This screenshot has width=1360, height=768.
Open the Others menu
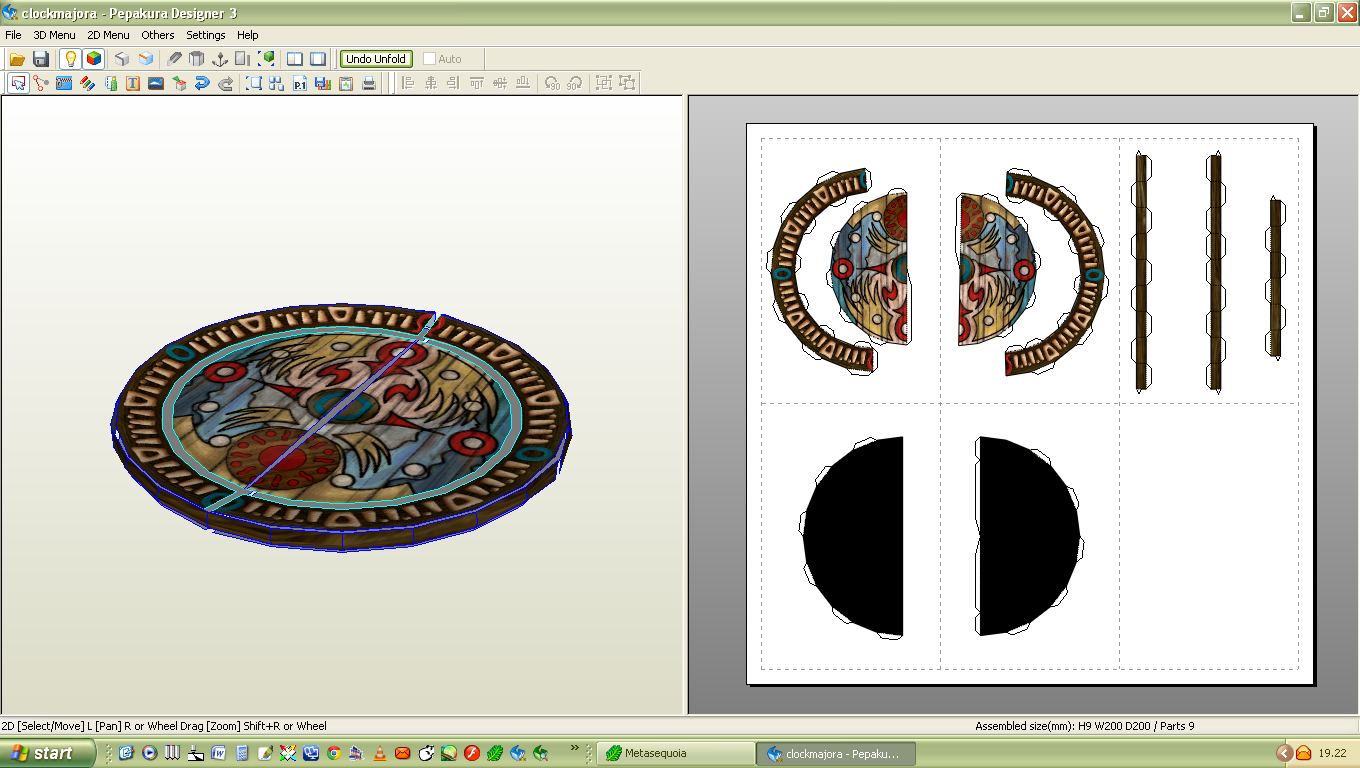click(x=158, y=35)
